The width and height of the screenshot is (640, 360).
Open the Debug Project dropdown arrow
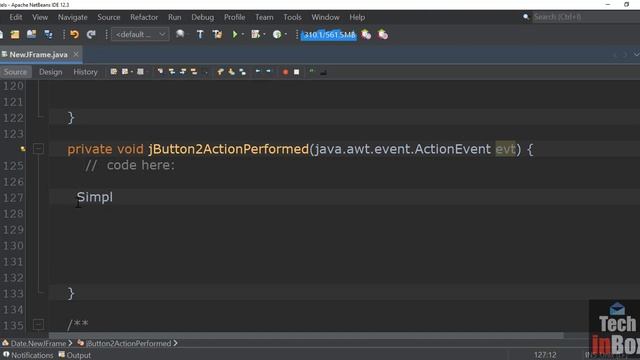tap(264, 35)
